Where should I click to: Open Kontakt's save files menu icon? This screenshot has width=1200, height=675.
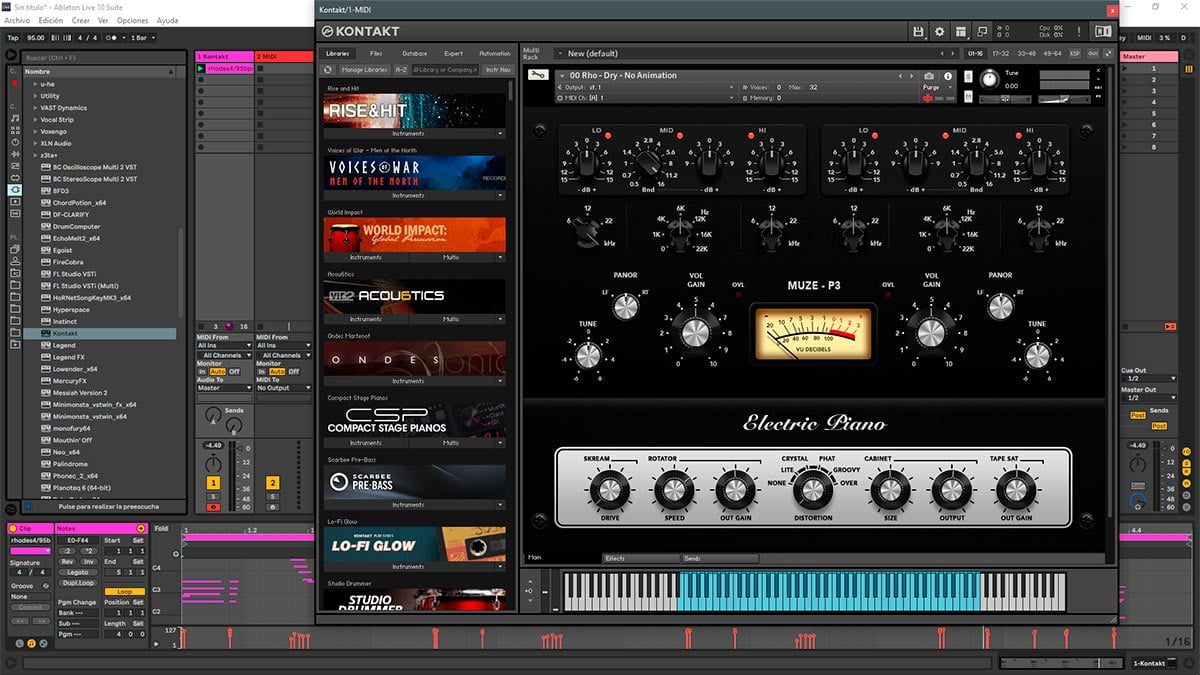pyautogui.click(x=918, y=31)
